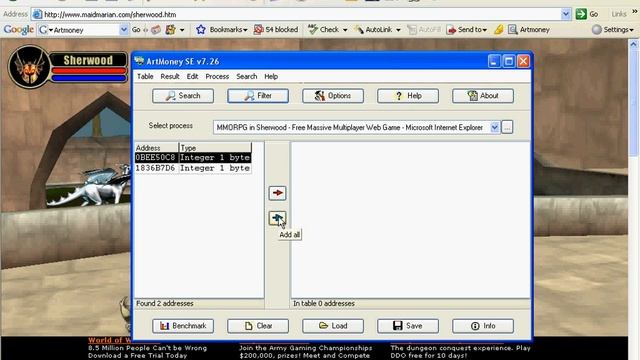
Task: Open the About button
Action: click(483, 96)
